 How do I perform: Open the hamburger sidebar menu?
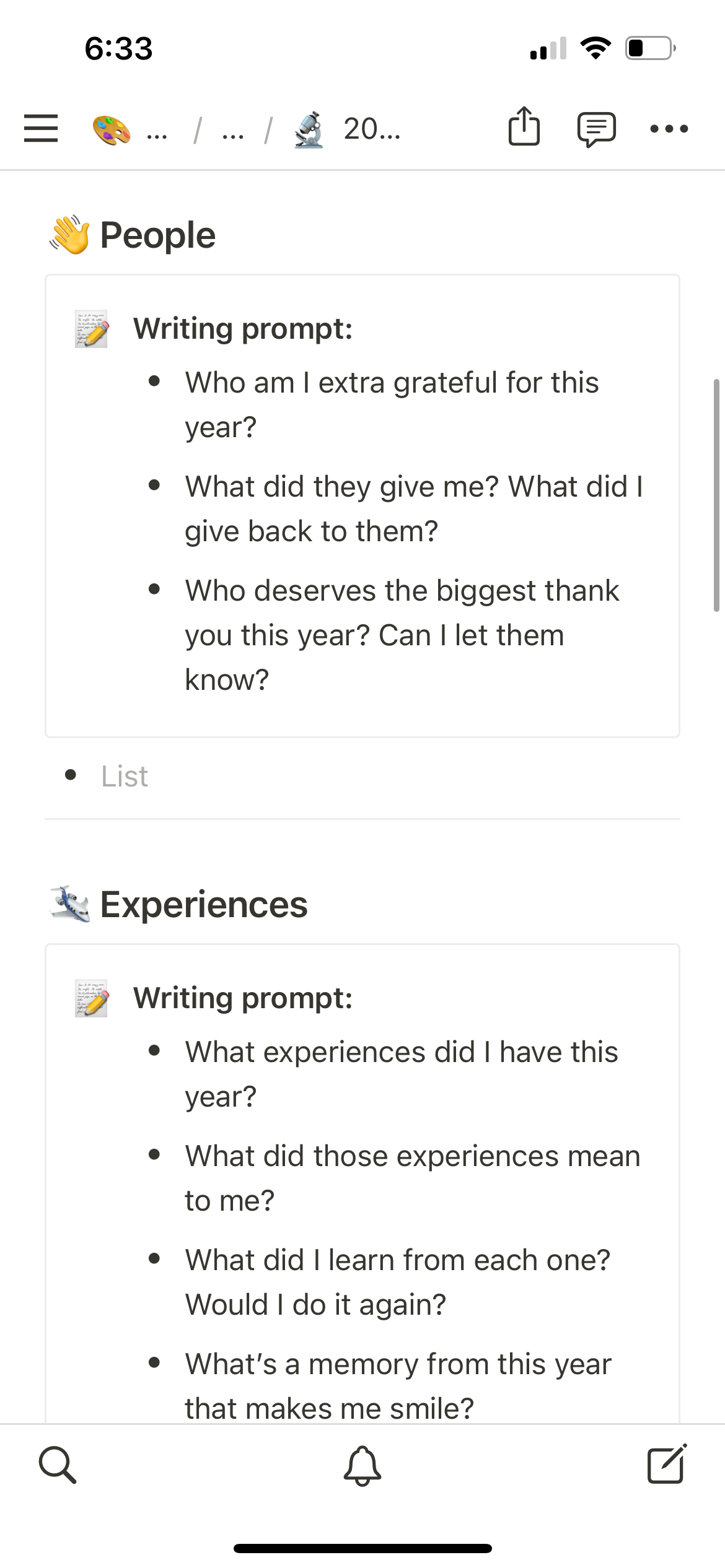pyautogui.click(x=41, y=128)
